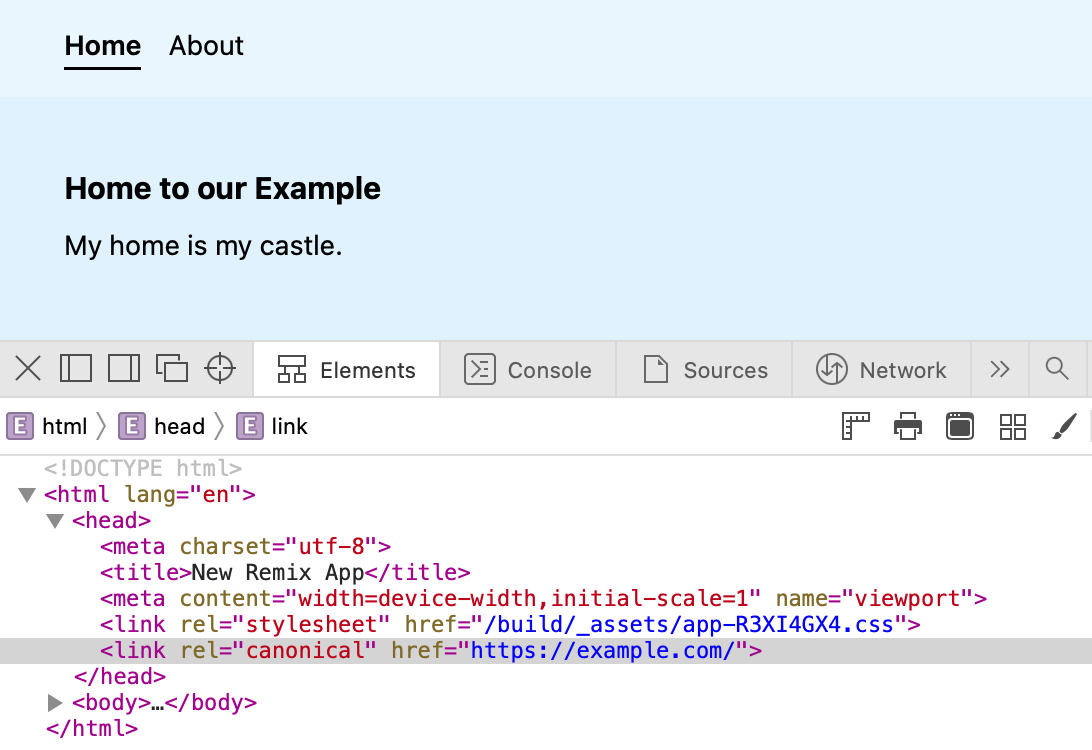Expand the body element node
The width and height of the screenshot is (1092, 750).
click(55, 703)
